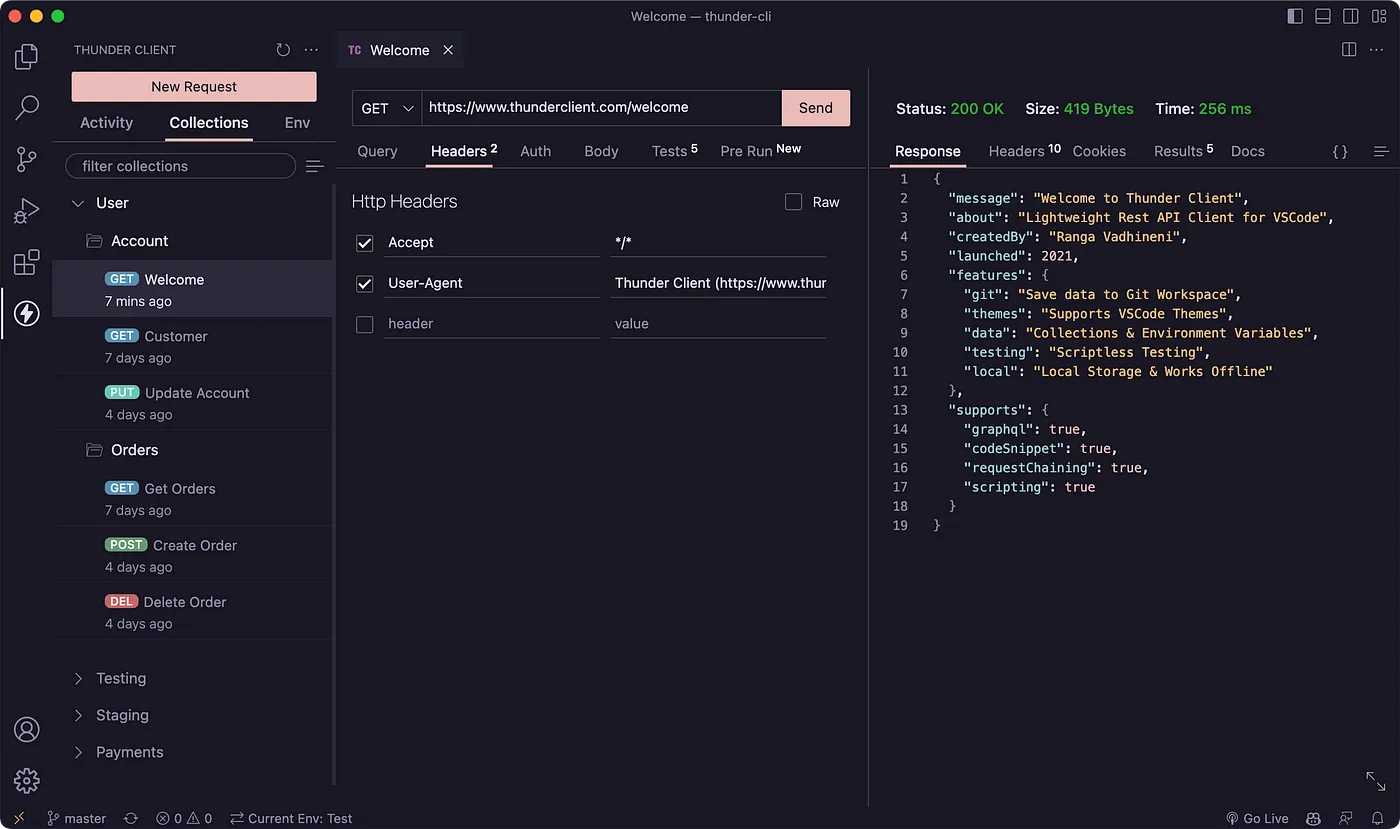
Task: Open the Manage gear icon
Action: [27, 780]
